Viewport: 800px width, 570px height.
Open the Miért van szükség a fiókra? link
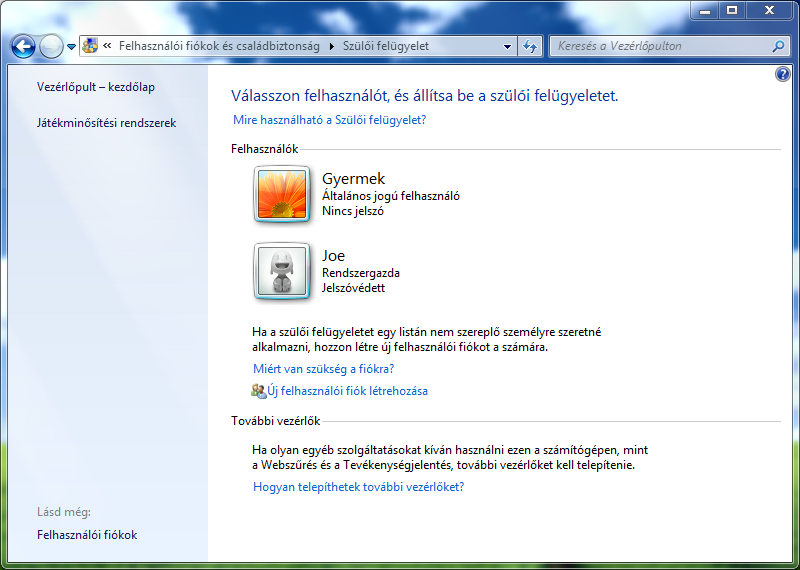[323, 369]
